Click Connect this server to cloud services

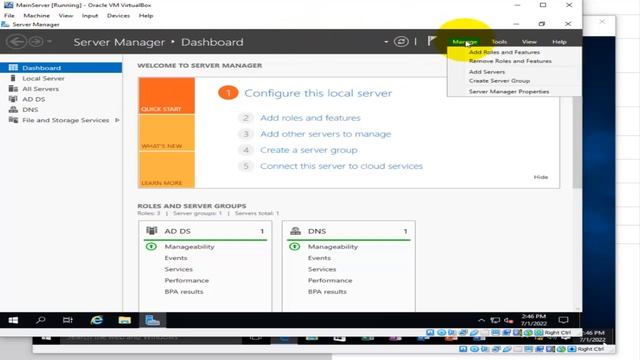pyautogui.click(x=341, y=166)
